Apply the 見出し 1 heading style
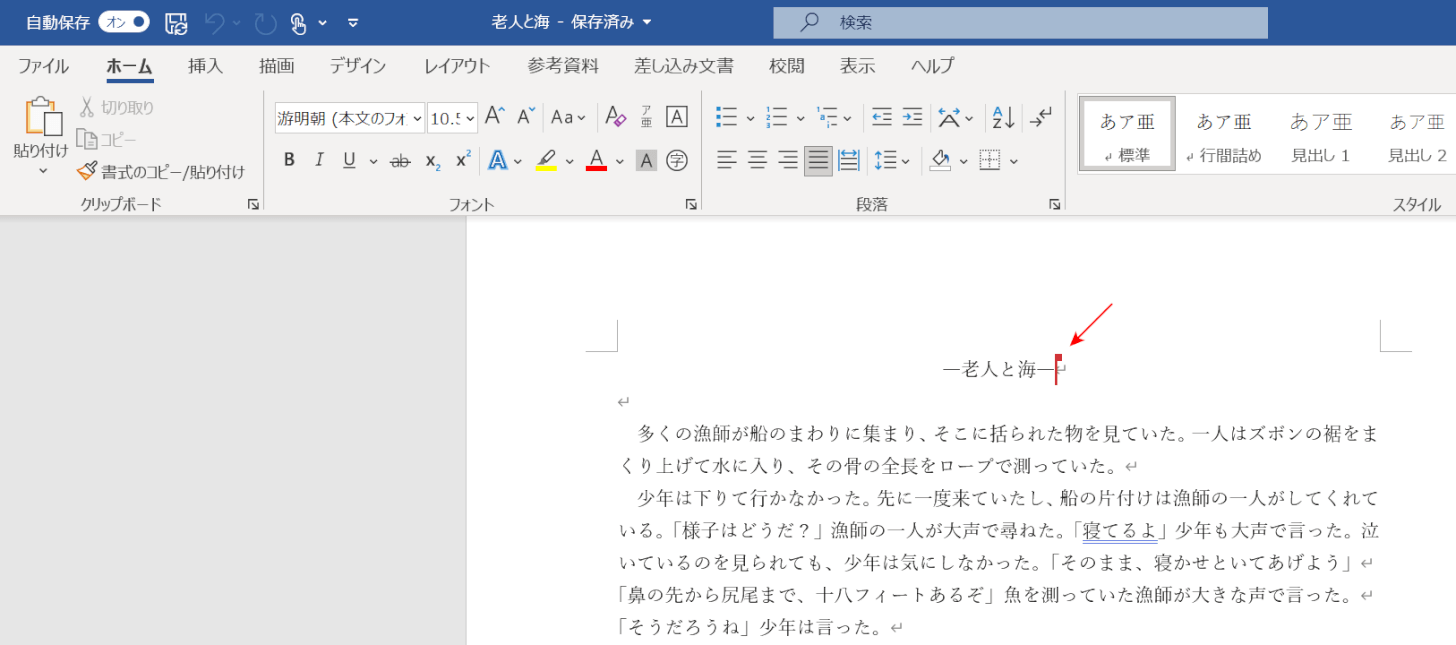The height and width of the screenshot is (645, 1456). [x=1320, y=135]
